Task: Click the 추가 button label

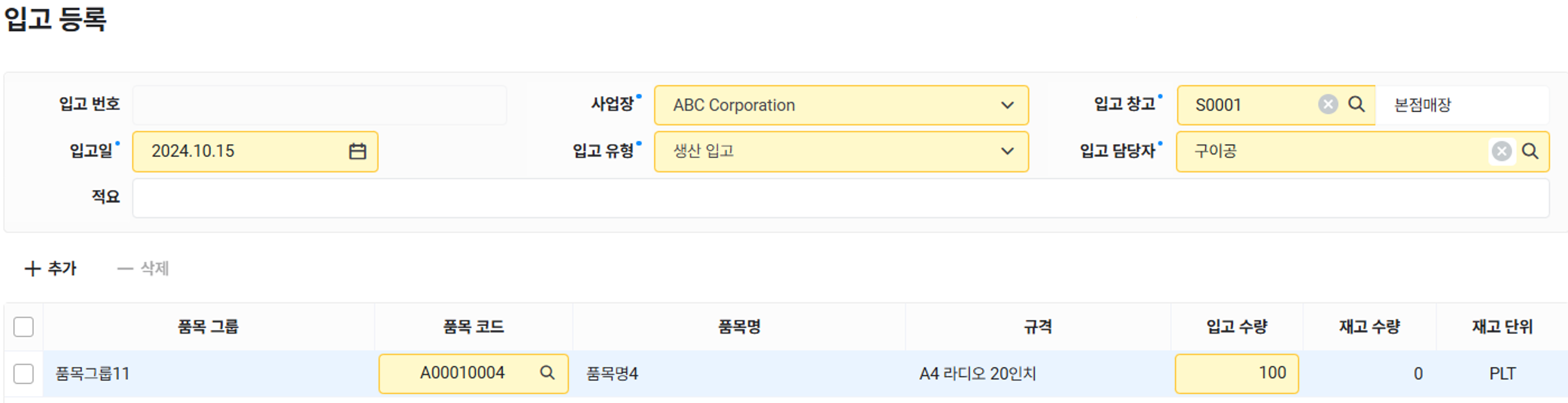Action: tap(62, 268)
